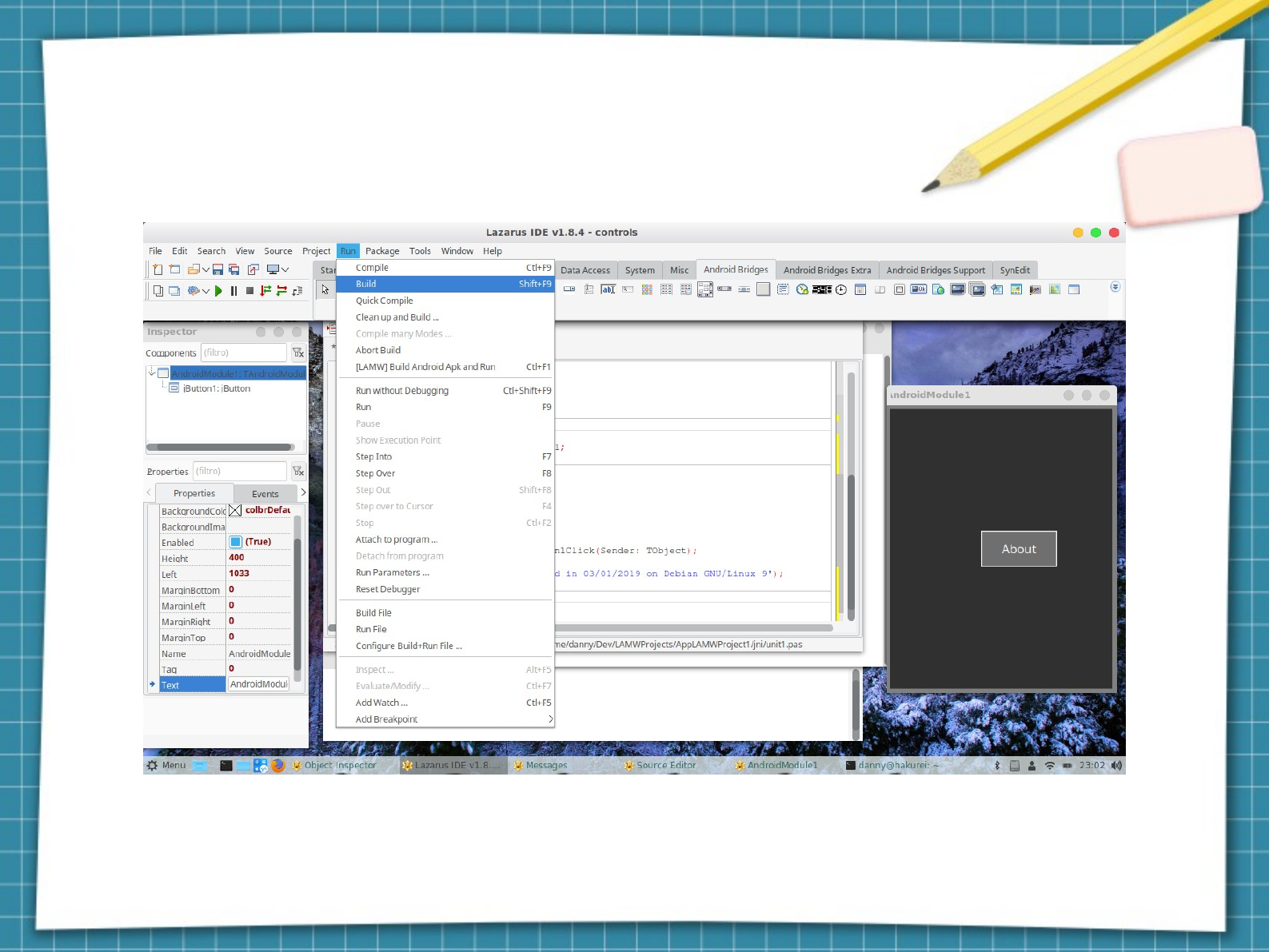The image size is (1269, 952).
Task: Click the Step Over toolbar icon
Action: click(x=281, y=291)
